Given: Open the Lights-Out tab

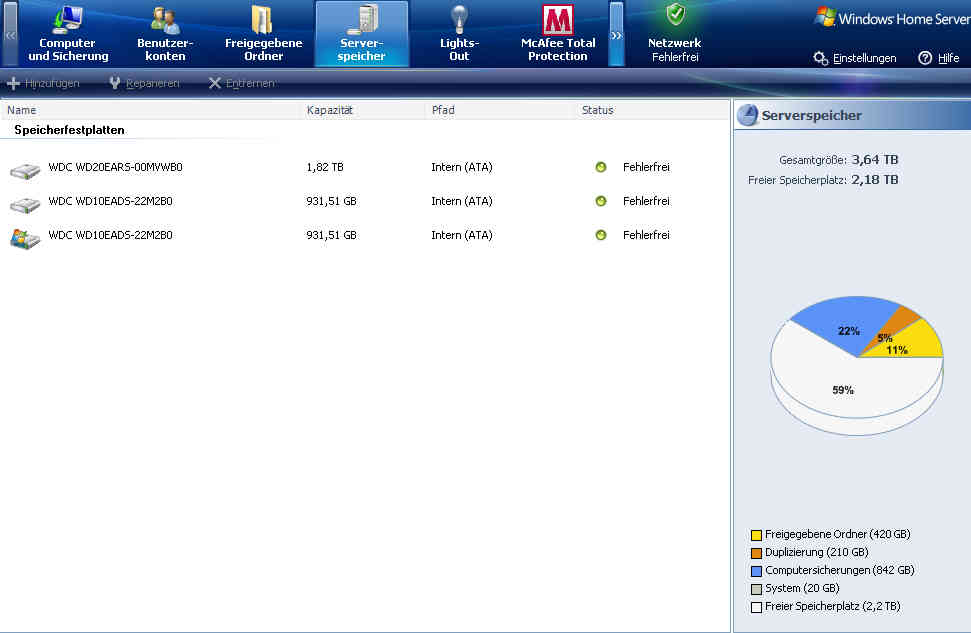Looking at the screenshot, I should click(x=459, y=33).
